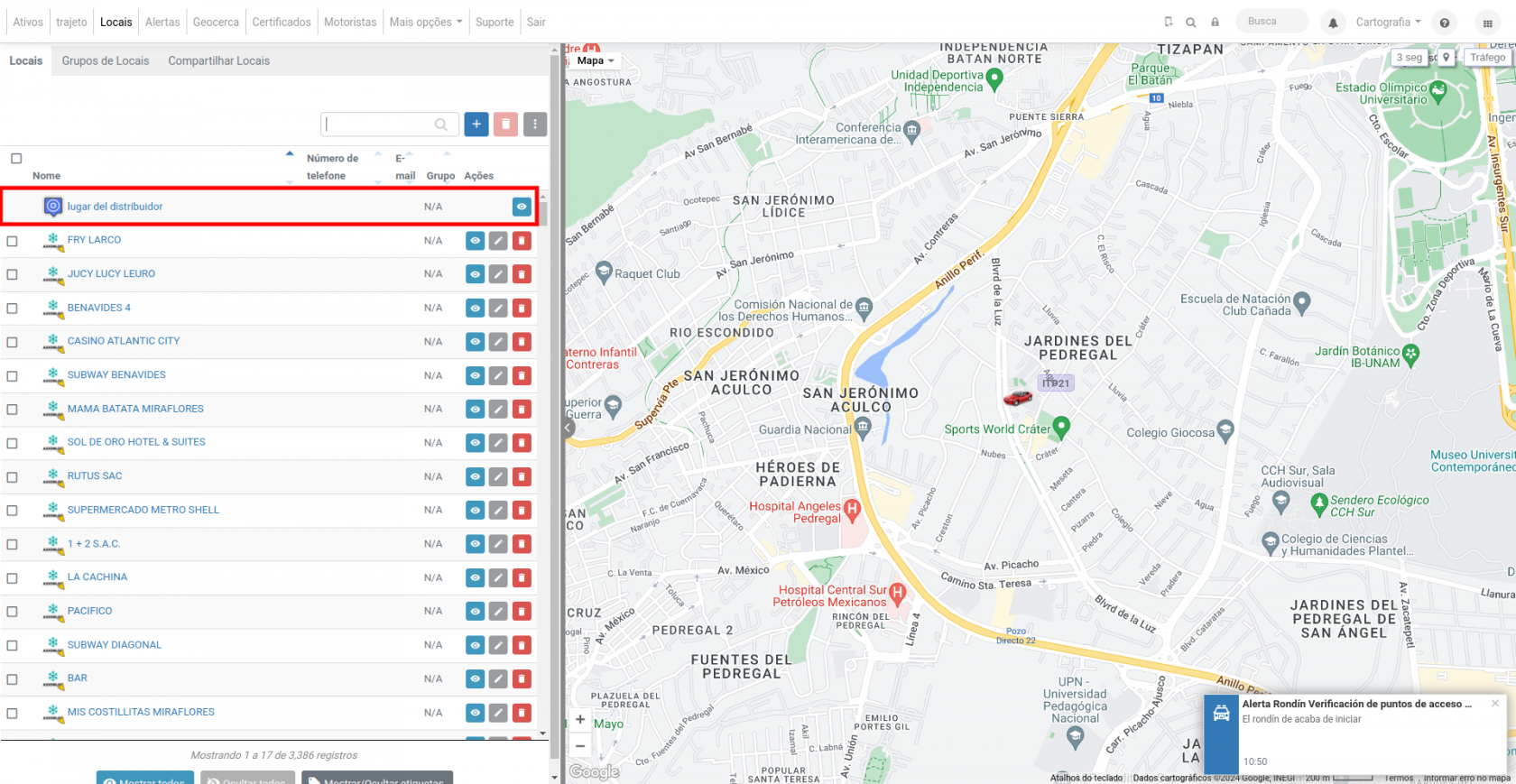Image resolution: width=1516 pixels, height=784 pixels.
Task: Go to the Ativos menu
Action: click(28, 22)
